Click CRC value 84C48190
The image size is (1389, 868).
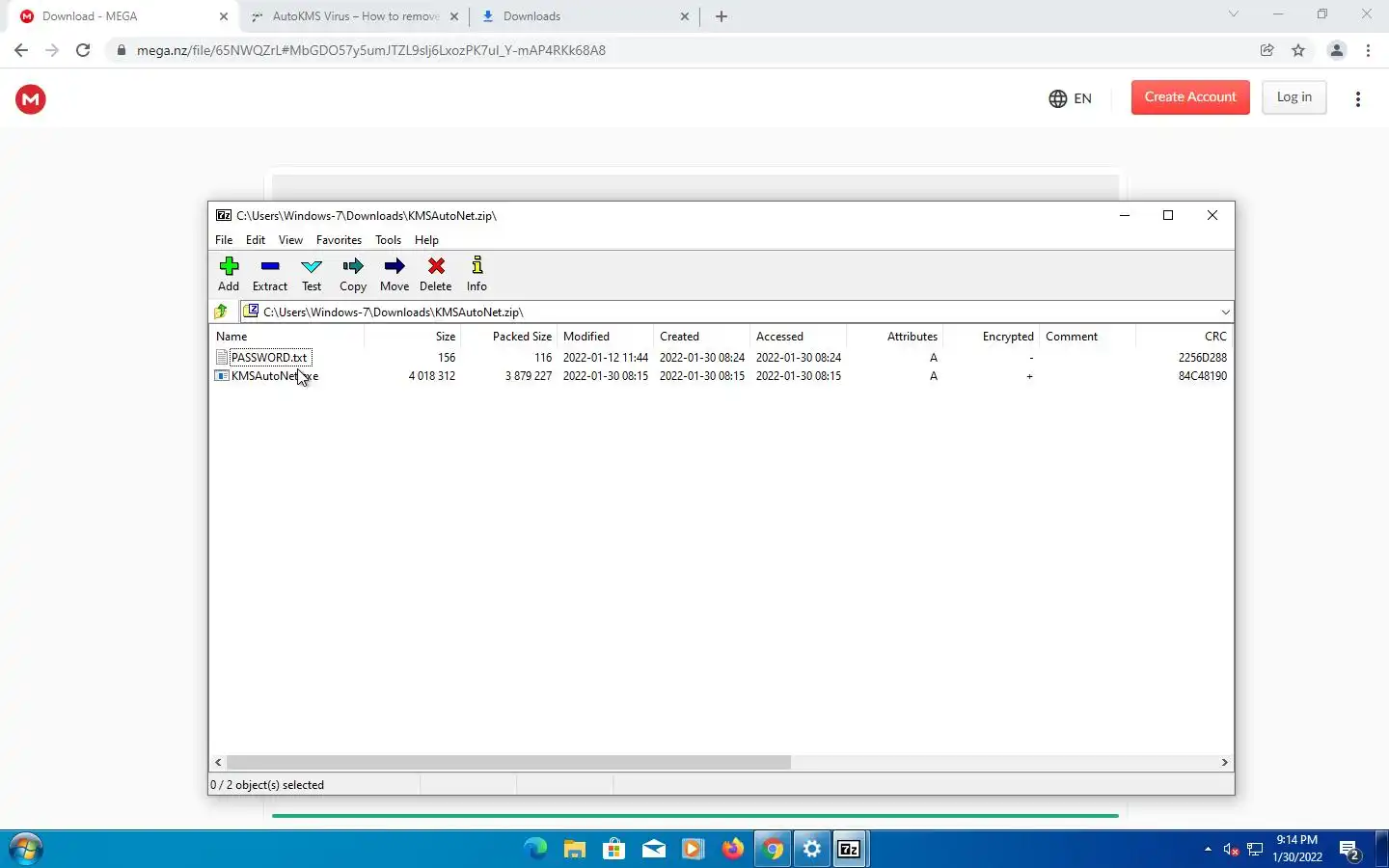pyautogui.click(x=1203, y=376)
